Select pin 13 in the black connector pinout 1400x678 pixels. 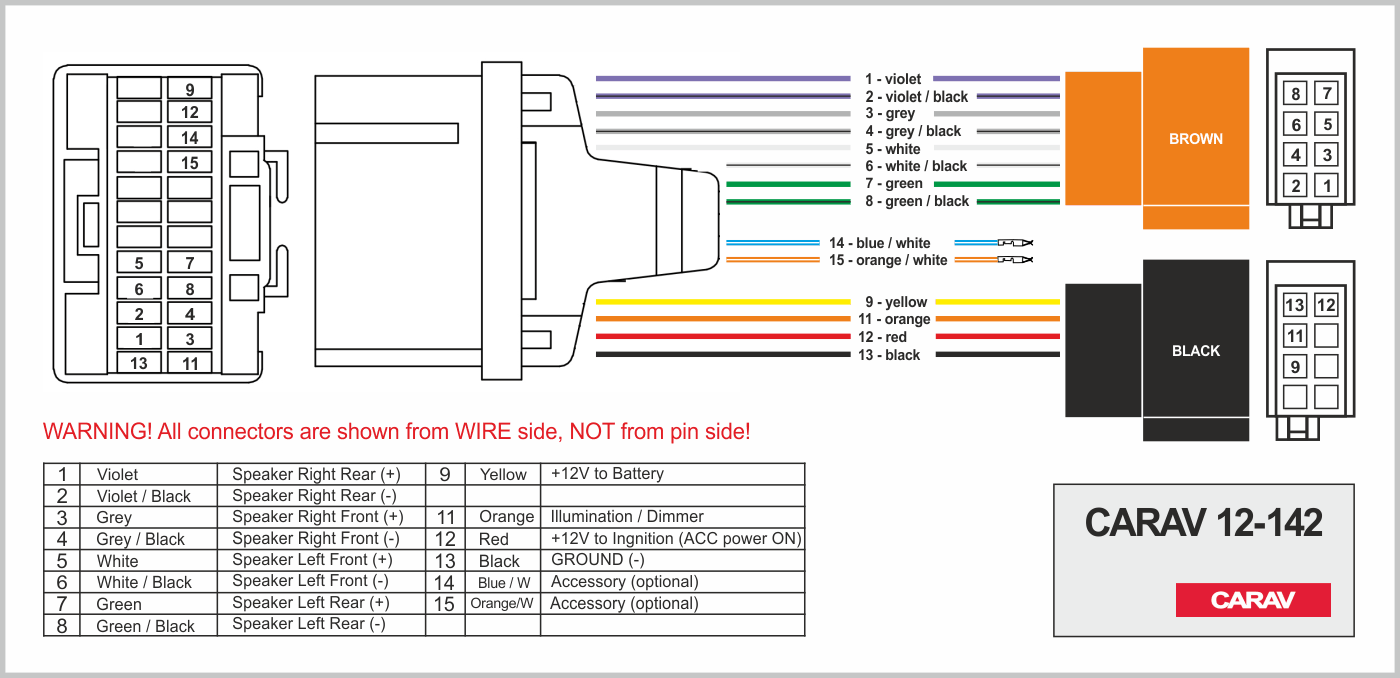coord(1295,306)
